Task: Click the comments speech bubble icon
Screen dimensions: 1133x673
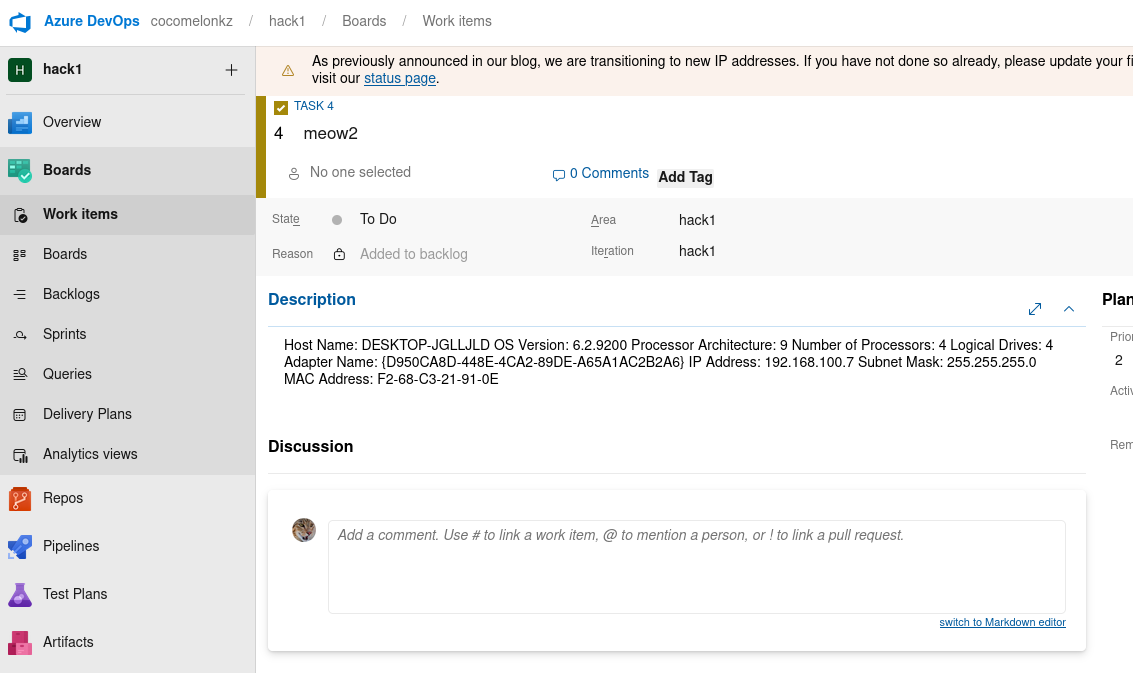Action: coord(559,175)
